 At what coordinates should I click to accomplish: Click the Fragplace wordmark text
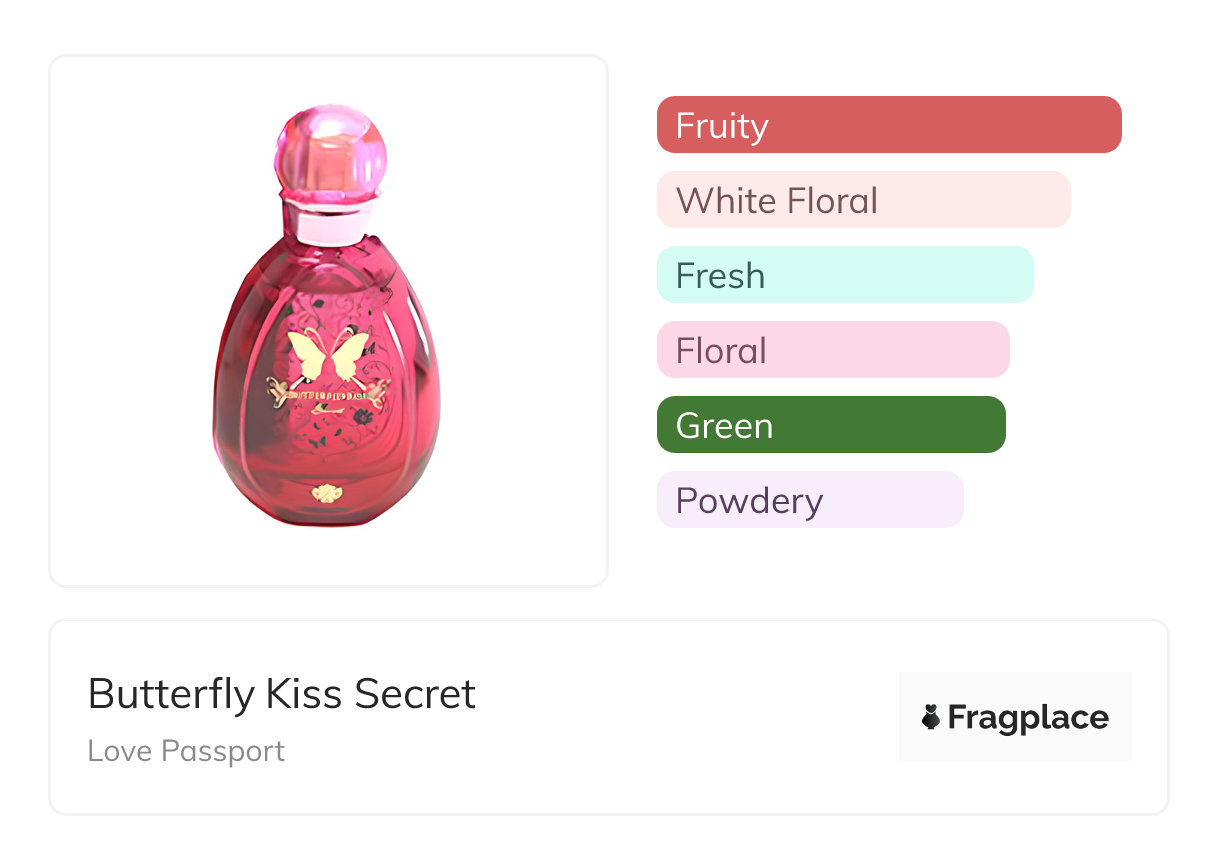1027,717
